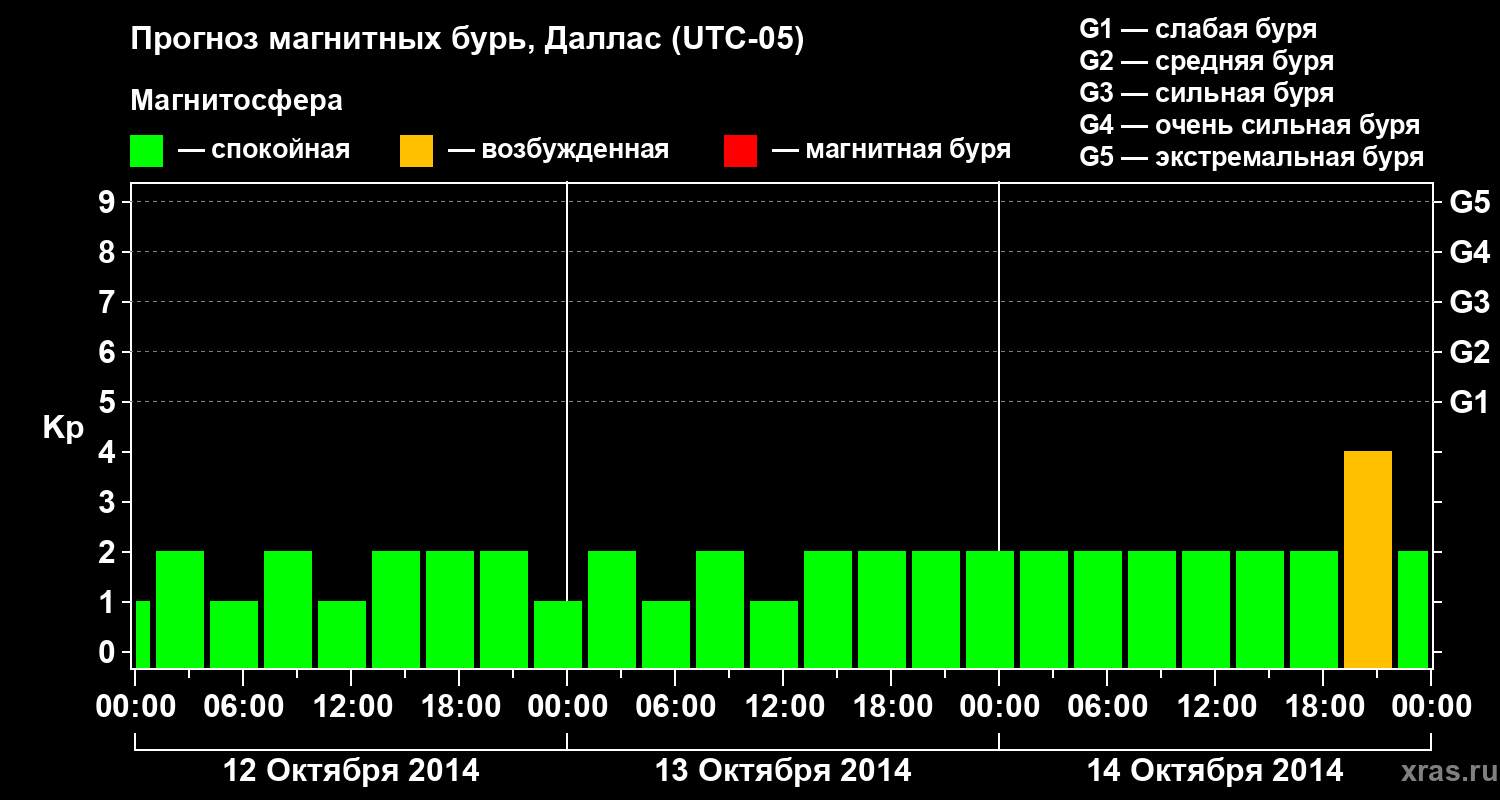Click the G3 storm level label on right axis
Viewport: 1500px width, 800px height.
[1469, 302]
